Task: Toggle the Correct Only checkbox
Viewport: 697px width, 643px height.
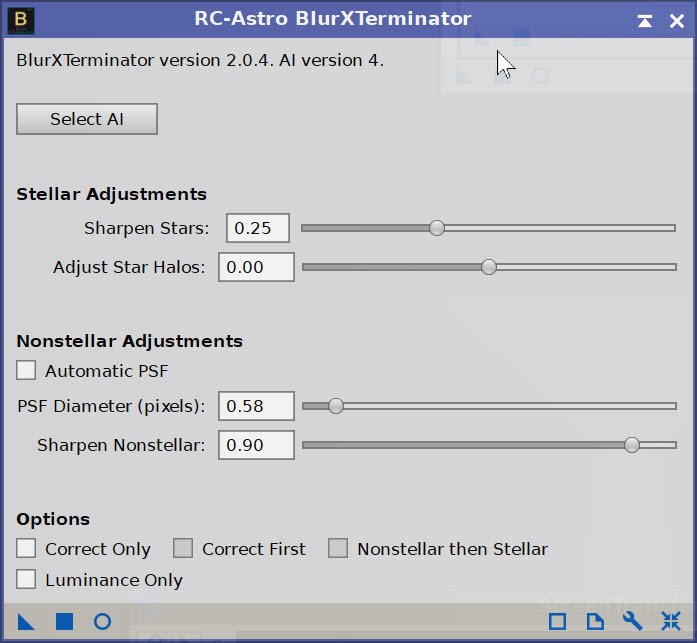Action: 26,548
